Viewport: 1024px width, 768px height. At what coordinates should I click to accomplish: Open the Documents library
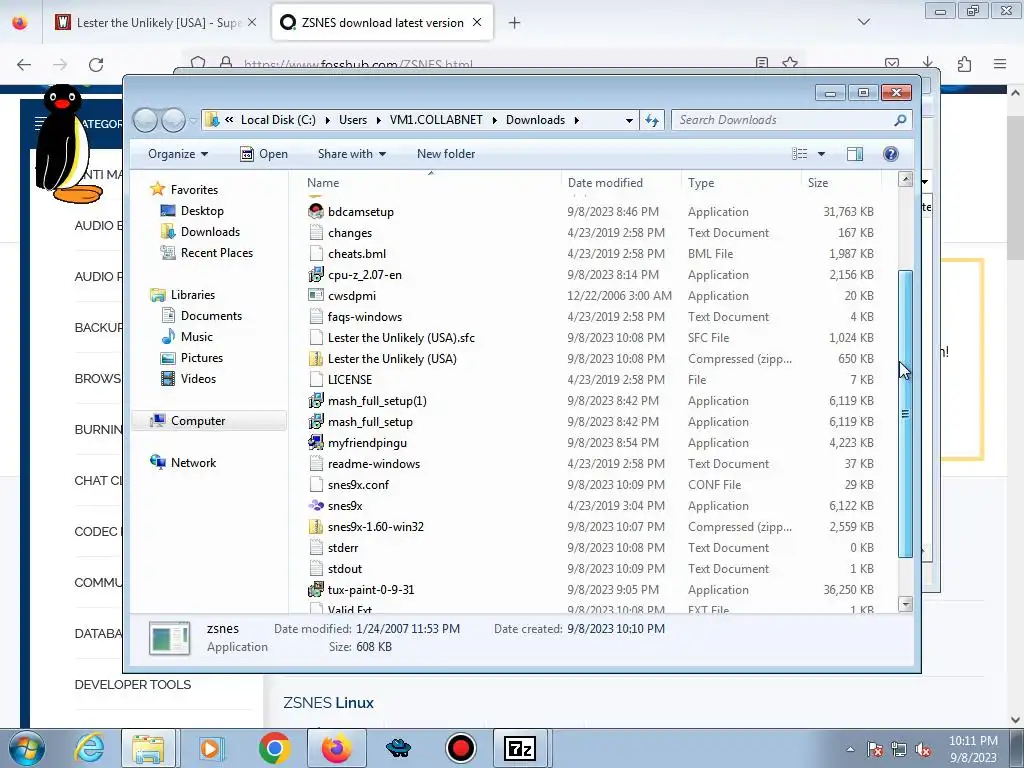point(211,316)
